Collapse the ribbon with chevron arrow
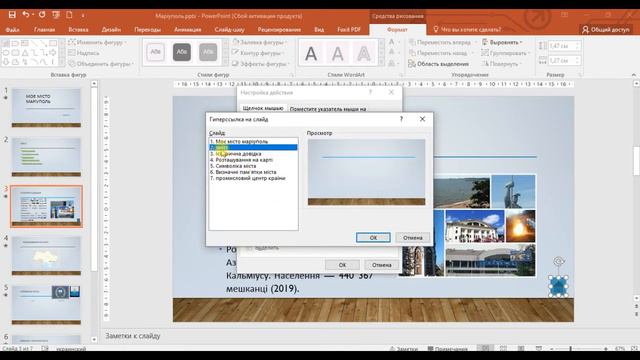 pos(633,75)
